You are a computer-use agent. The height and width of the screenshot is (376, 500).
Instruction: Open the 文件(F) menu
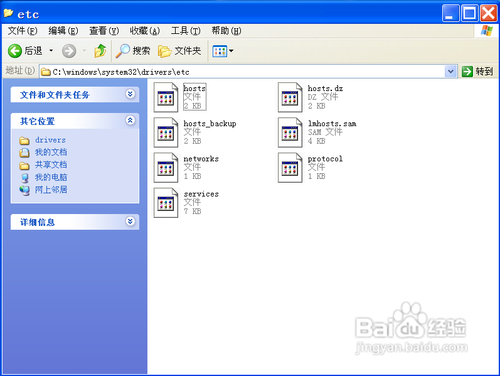[23, 31]
